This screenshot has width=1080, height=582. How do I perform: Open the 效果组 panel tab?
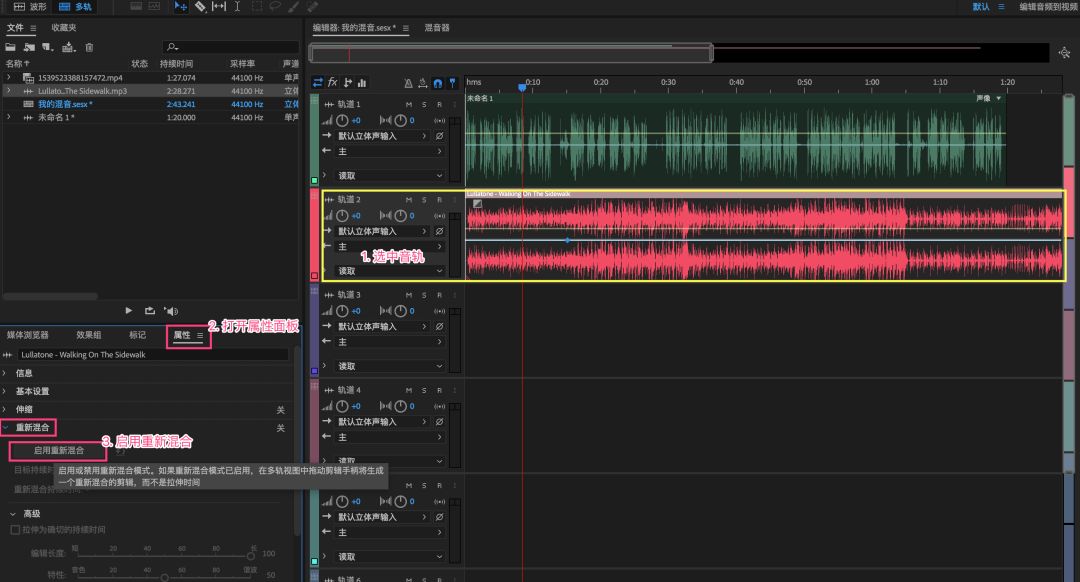(x=89, y=335)
